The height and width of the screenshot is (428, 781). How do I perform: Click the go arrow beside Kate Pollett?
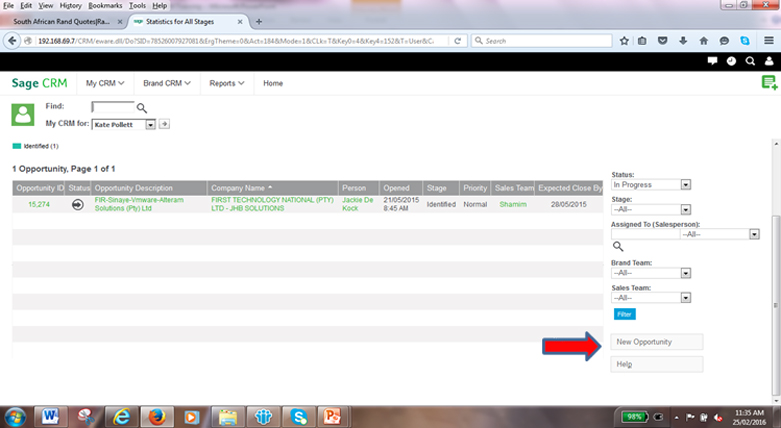coord(164,124)
